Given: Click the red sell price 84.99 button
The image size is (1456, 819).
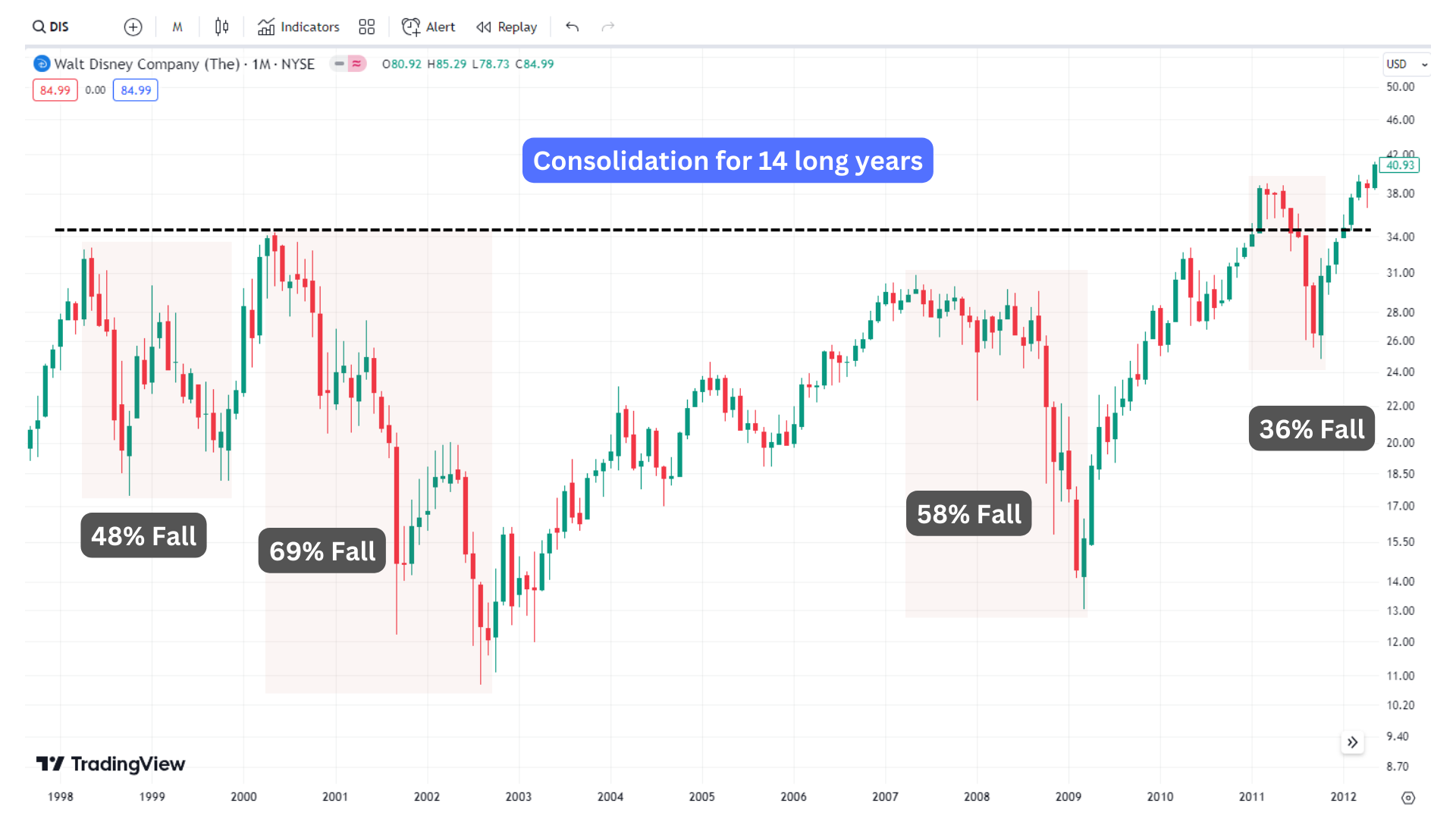Looking at the screenshot, I should 55,89.
